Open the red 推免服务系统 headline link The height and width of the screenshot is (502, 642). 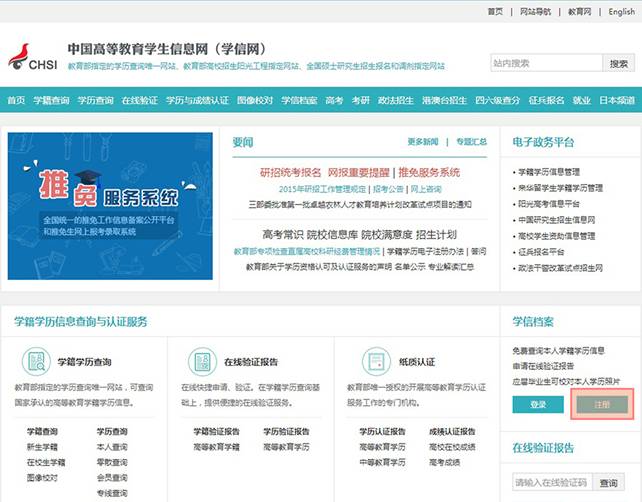[x=429, y=172]
